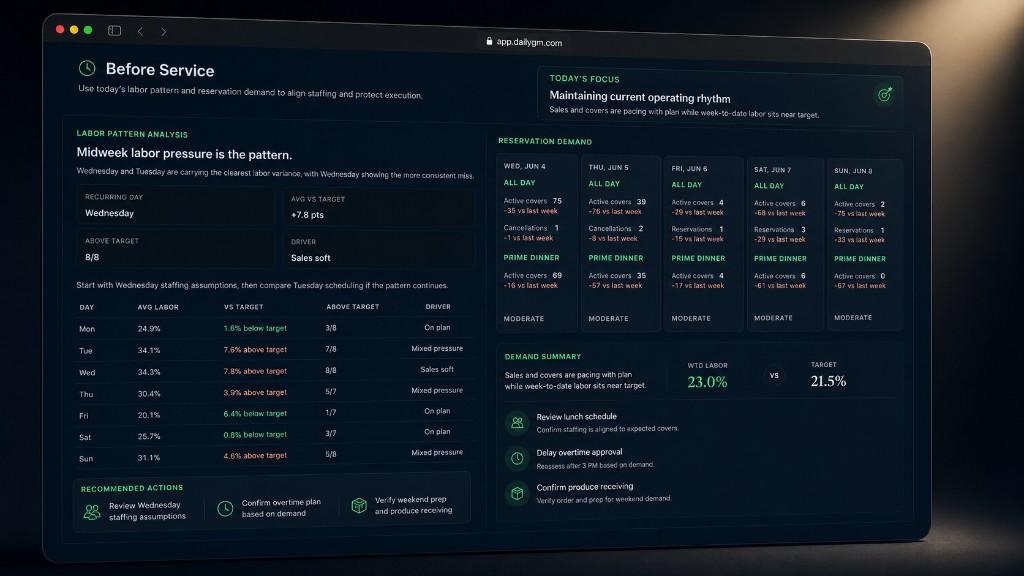Click the people icon beside Review lunch schedule
The width and height of the screenshot is (1024, 576).
click(x=517, y=423)
